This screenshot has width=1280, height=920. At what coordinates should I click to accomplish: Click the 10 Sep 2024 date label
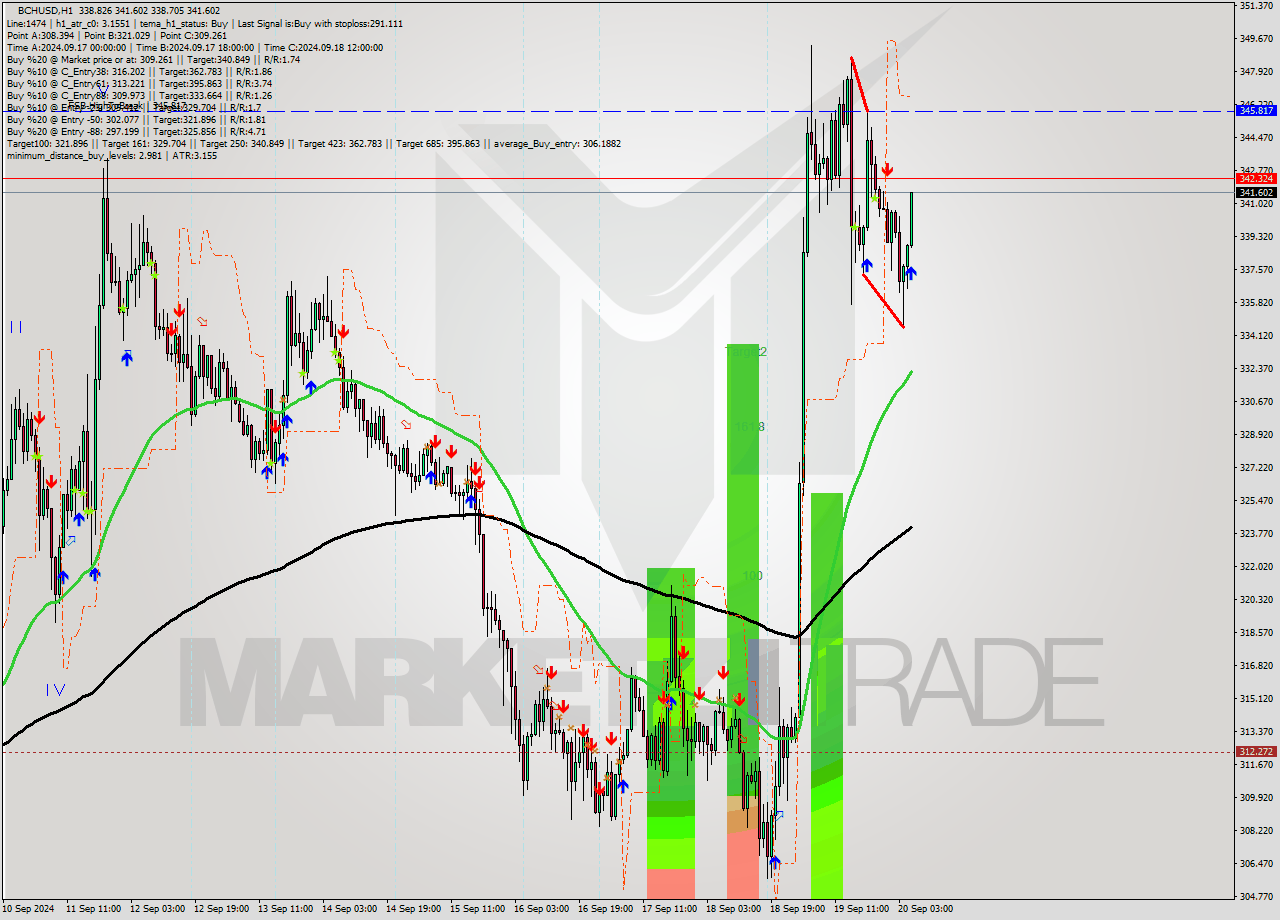coord(28,909)
